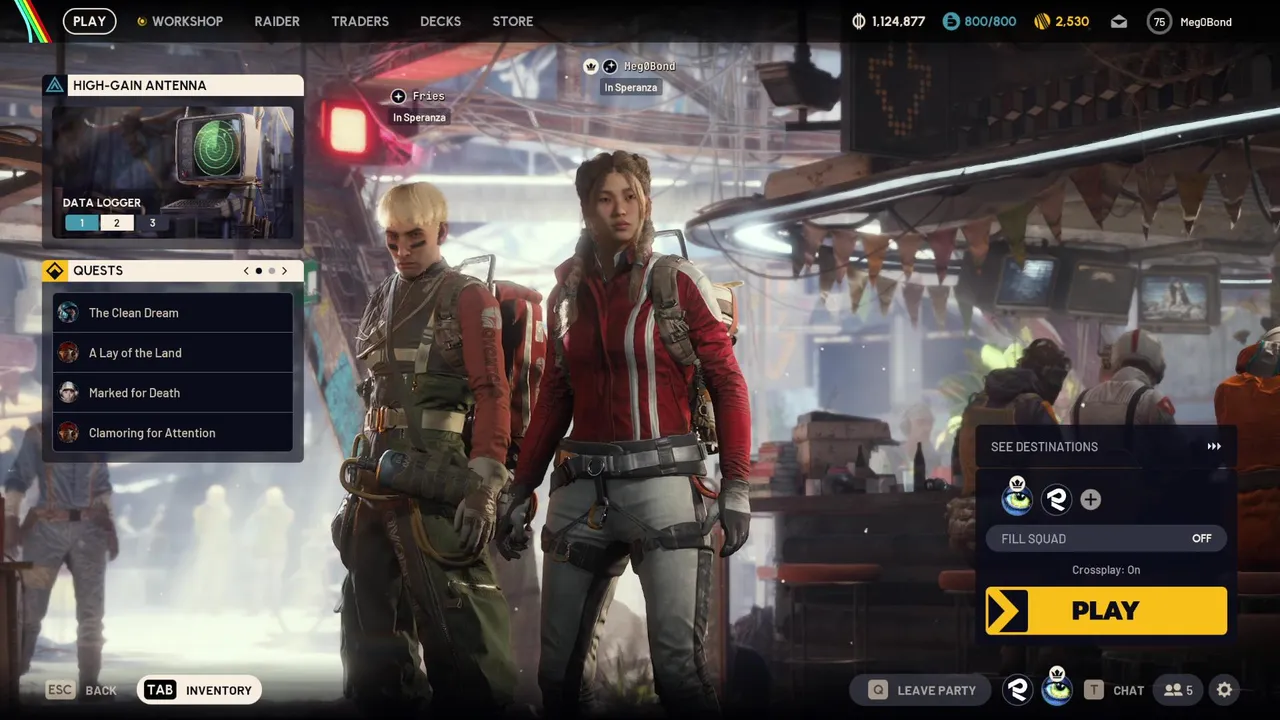Select Data Logger stage 3
The height and width of the screenshot is (720, 1280).
pos(152,223)
